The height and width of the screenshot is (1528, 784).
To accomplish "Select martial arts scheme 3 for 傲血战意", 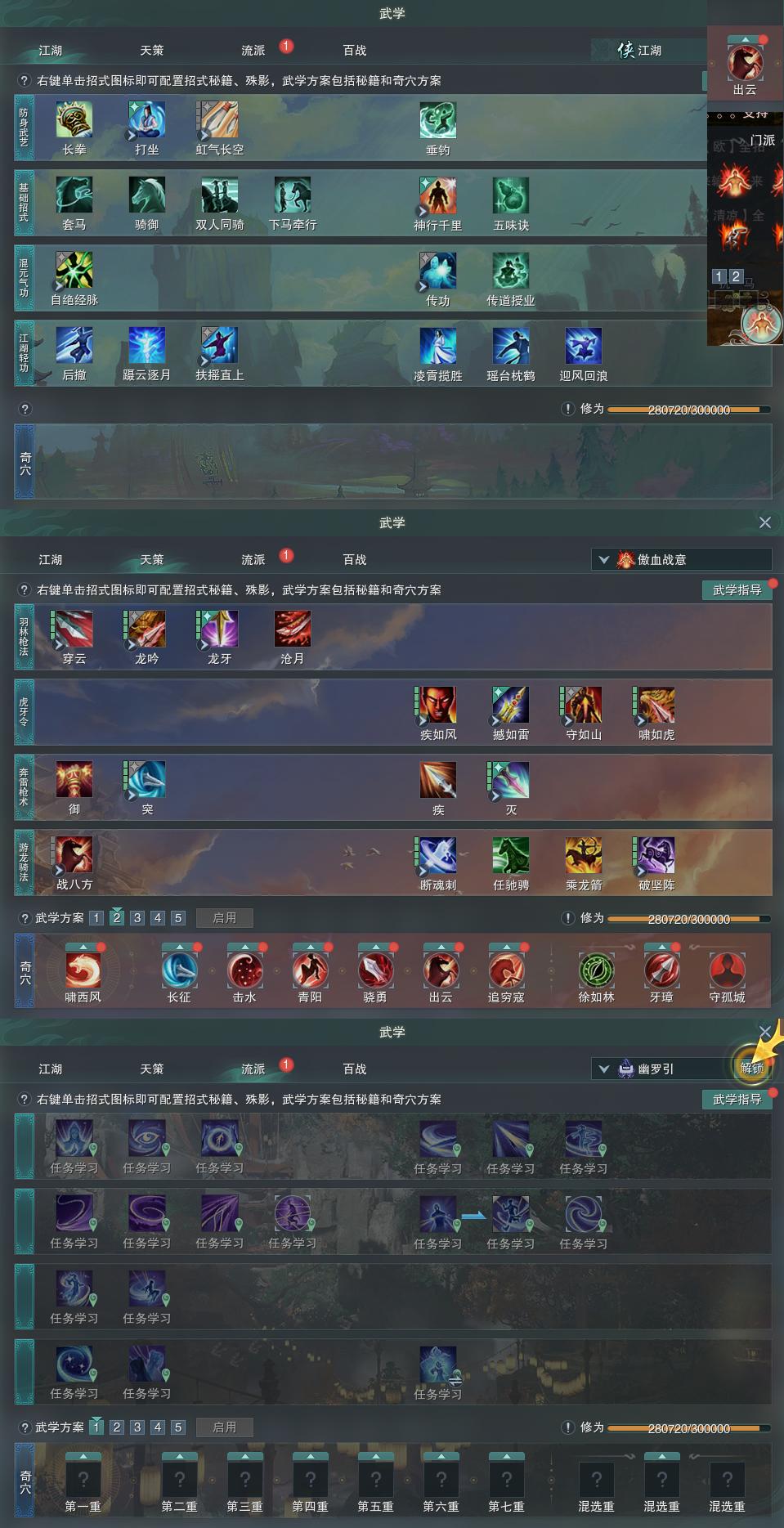I will click(137, 918).
